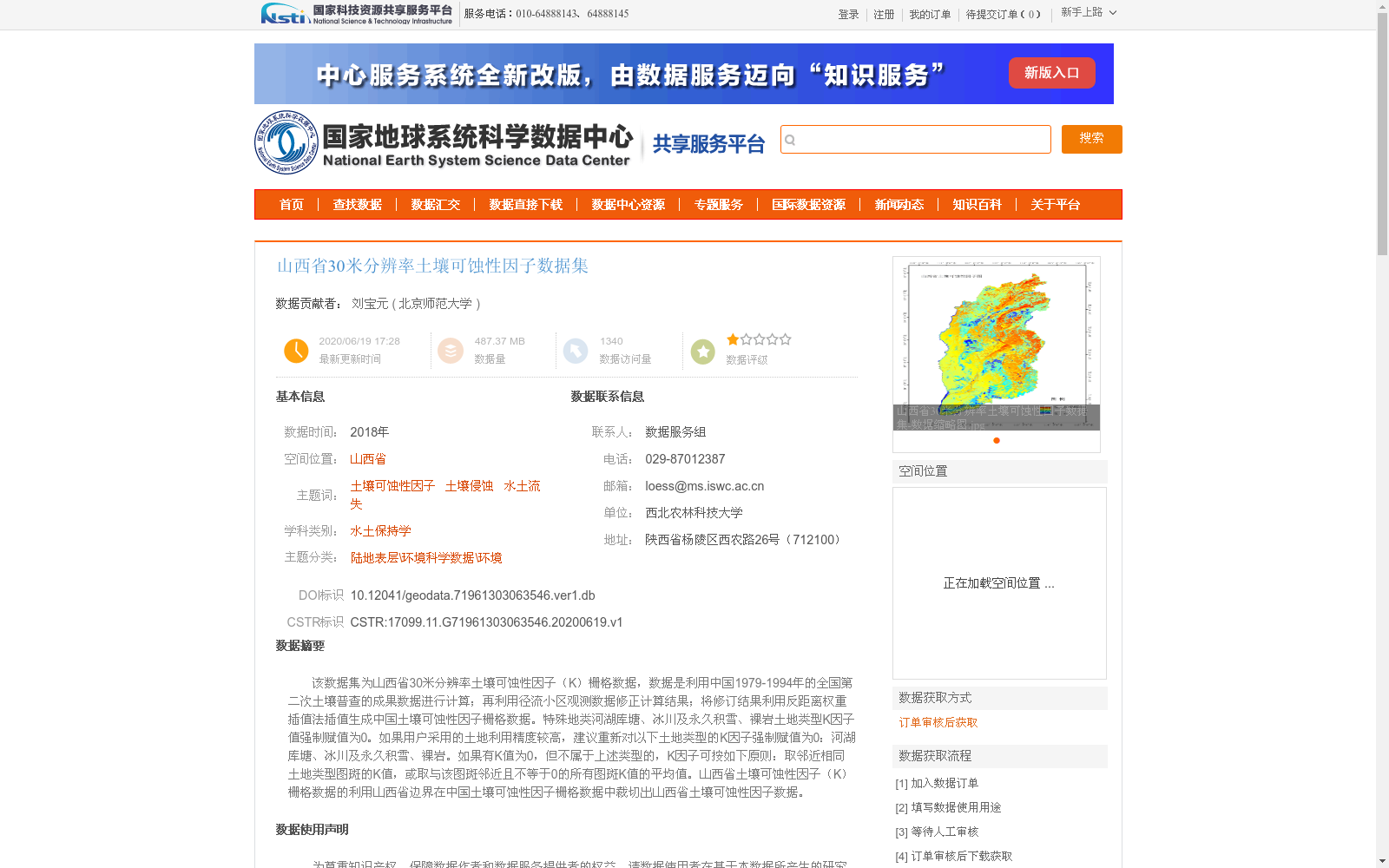Open the 数据中心资源 menu item
The width and height of the screenshot is (1389, 868).
tap(629, 205)
